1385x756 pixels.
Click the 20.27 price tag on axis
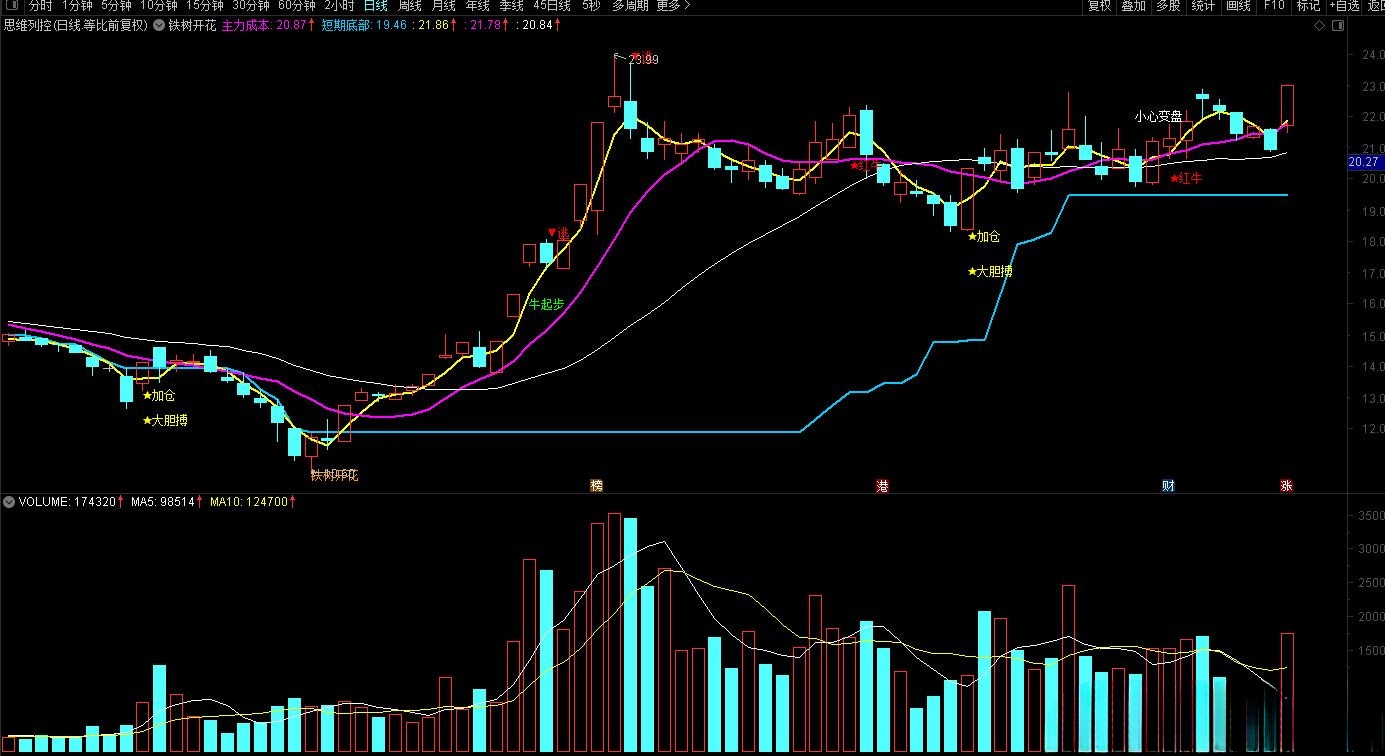1363,162
